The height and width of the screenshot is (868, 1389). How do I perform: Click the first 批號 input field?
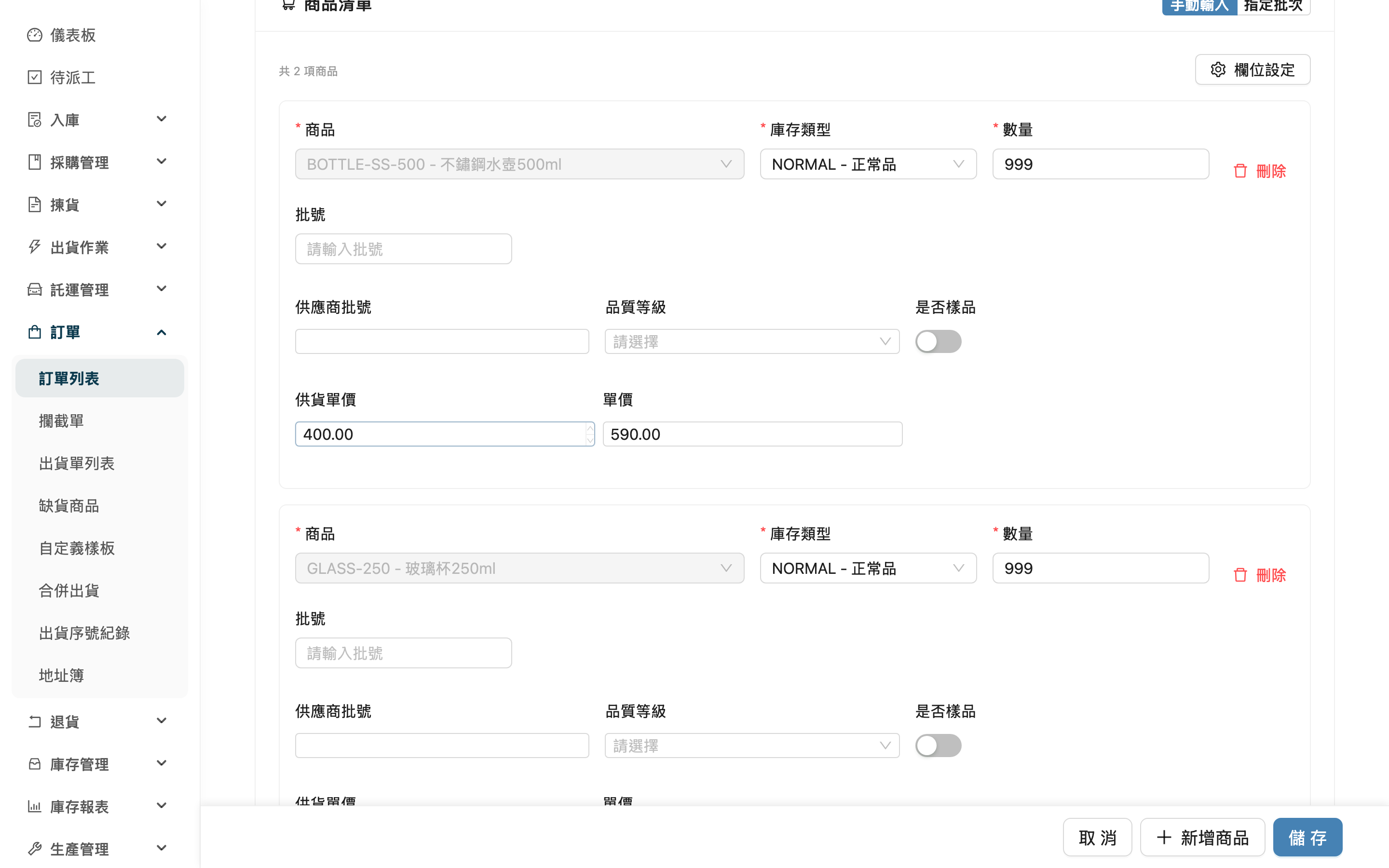pos(404,248)
